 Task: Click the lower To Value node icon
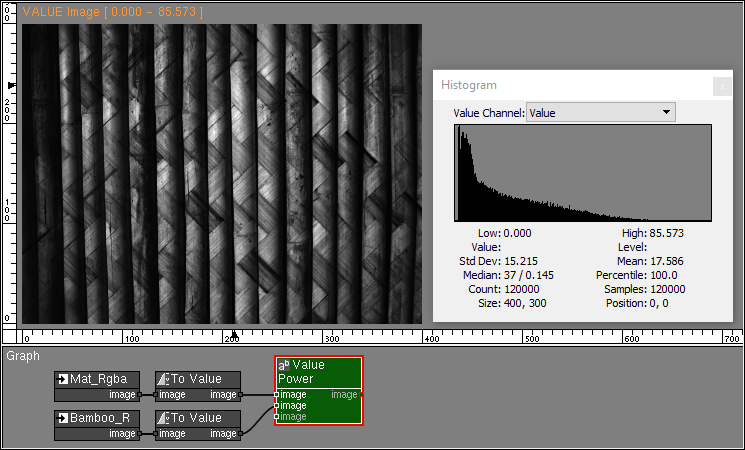pyautogui.click(x=165, y=418)
